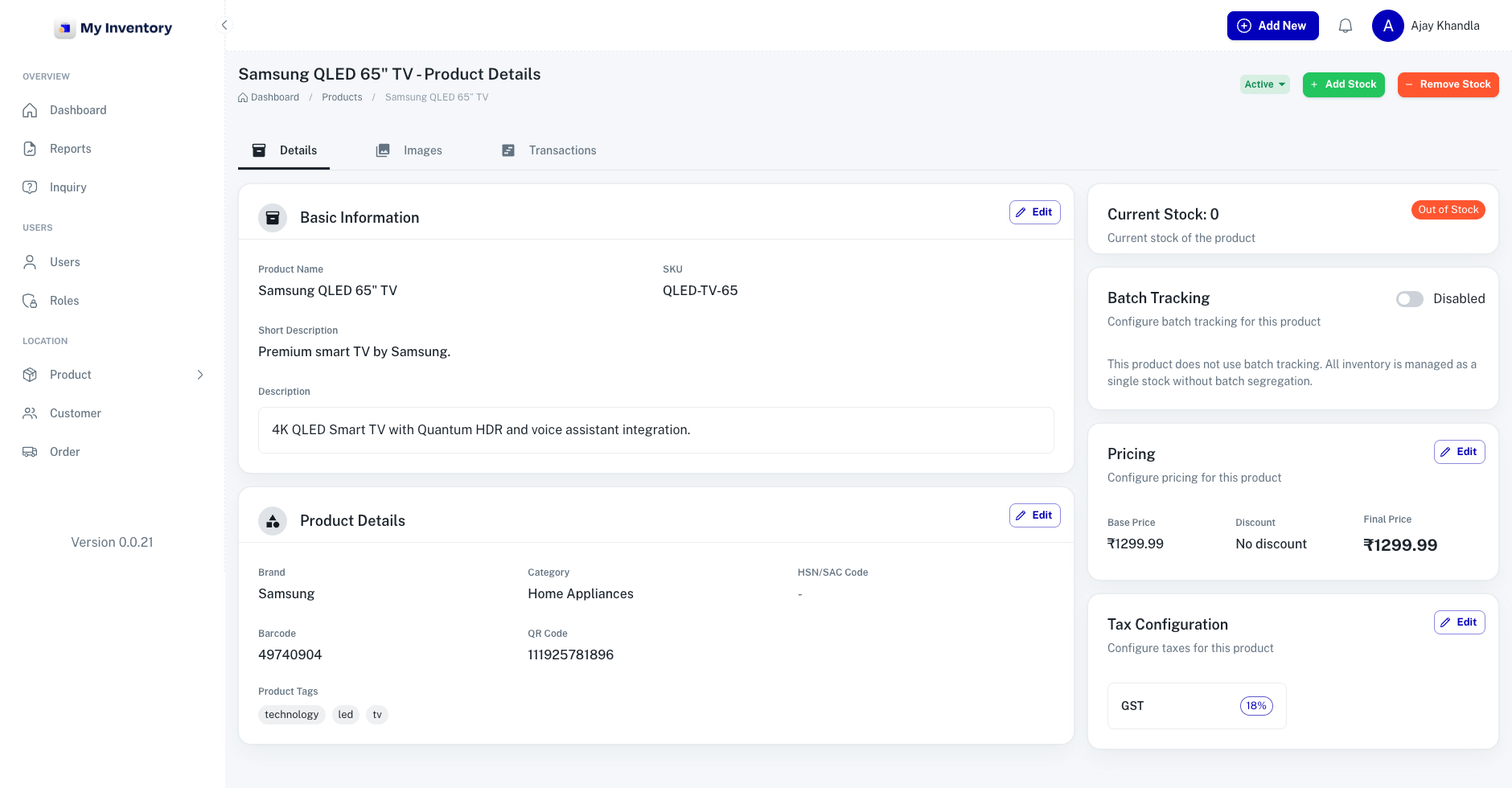Switch to the Images tab

coord(409,150)
